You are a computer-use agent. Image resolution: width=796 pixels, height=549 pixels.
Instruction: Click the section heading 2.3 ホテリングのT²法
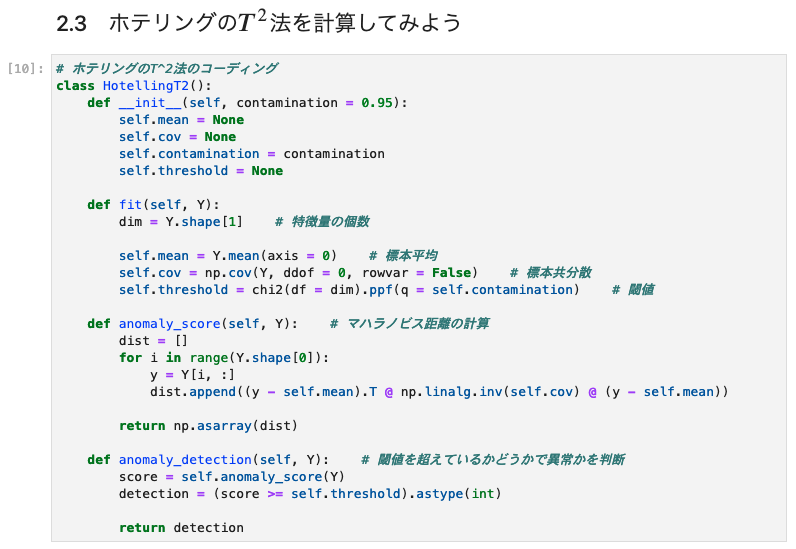click(x=258, y=22)
